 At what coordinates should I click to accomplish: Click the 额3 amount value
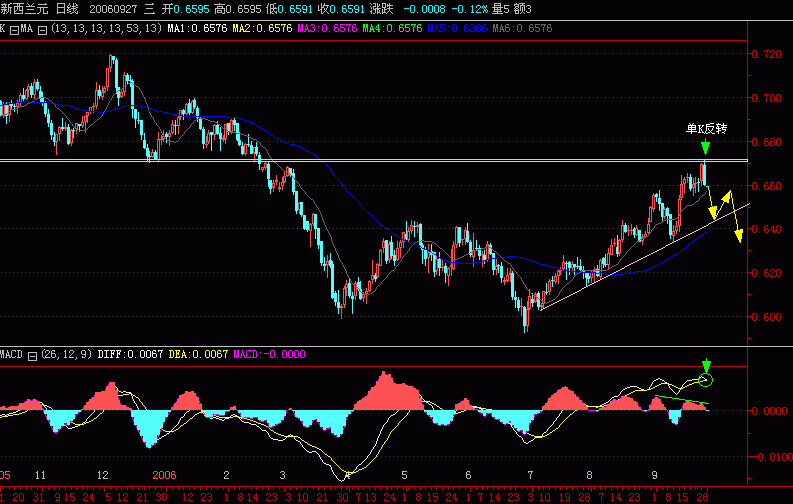(x=522, y=9)
